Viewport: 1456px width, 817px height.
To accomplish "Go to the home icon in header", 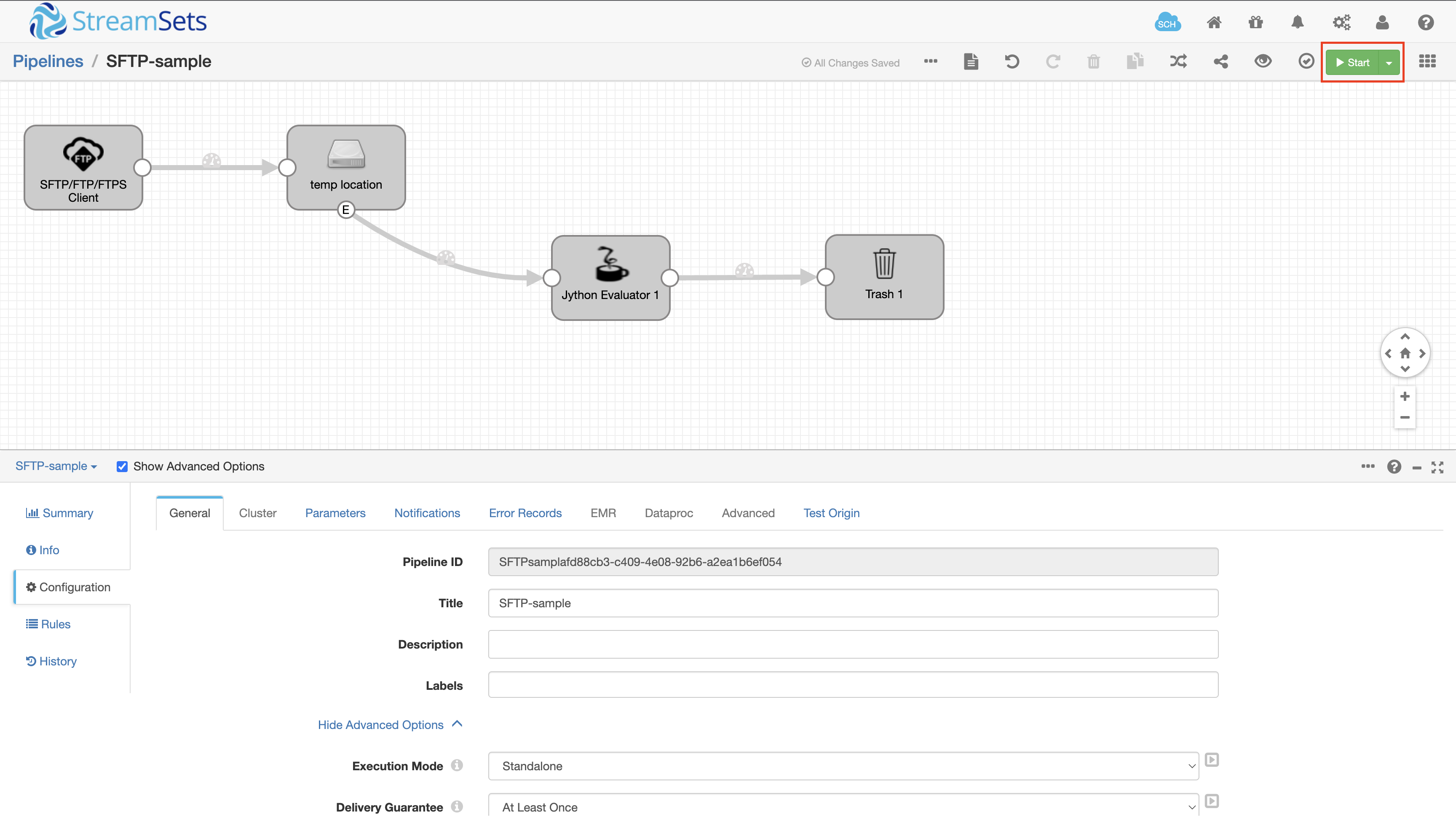I will point(1214,22).
